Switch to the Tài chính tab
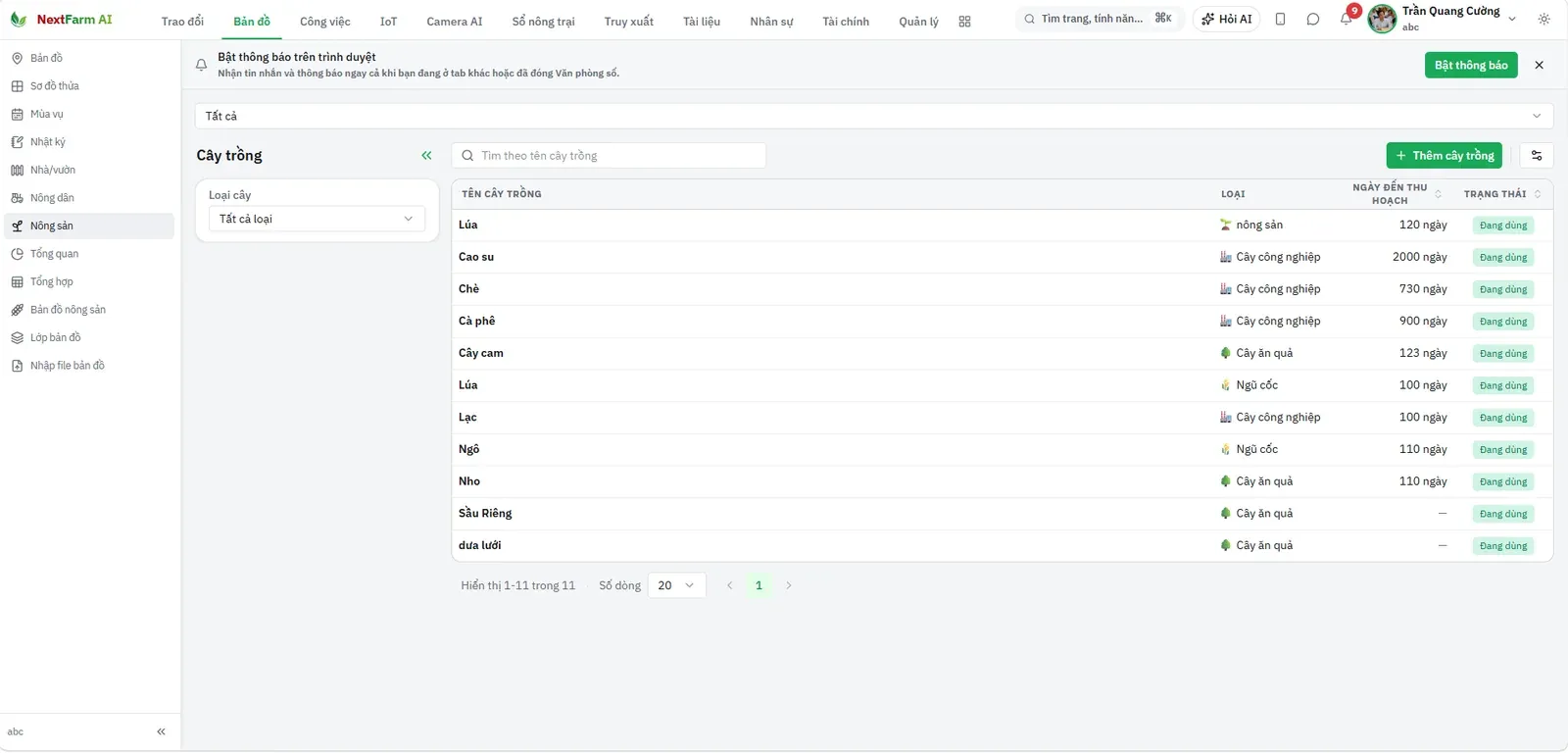The image size is (1568, 753). click(x=846, y=22)
